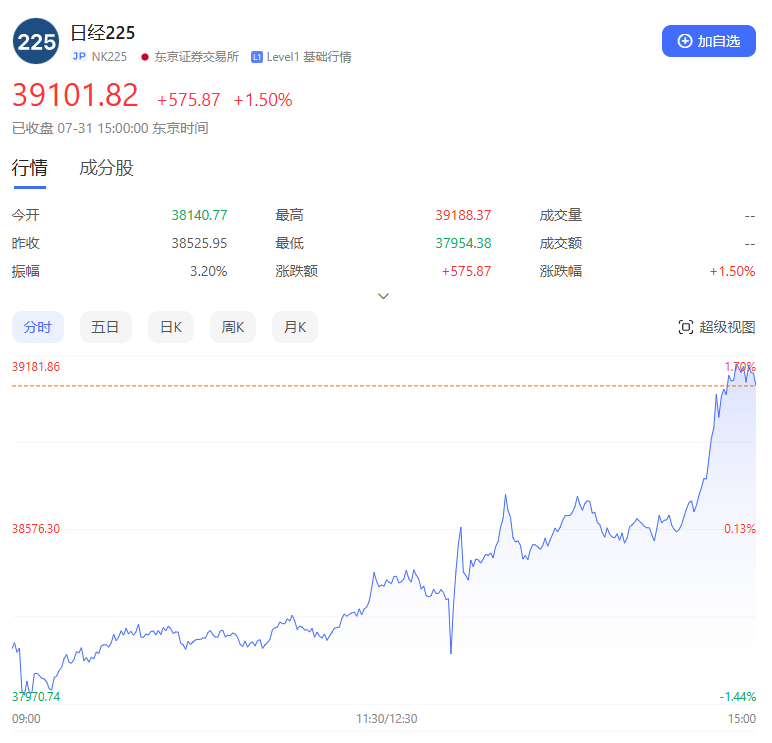
Task: Click the 最高 value 39188.37
Action: coord(463,215)
